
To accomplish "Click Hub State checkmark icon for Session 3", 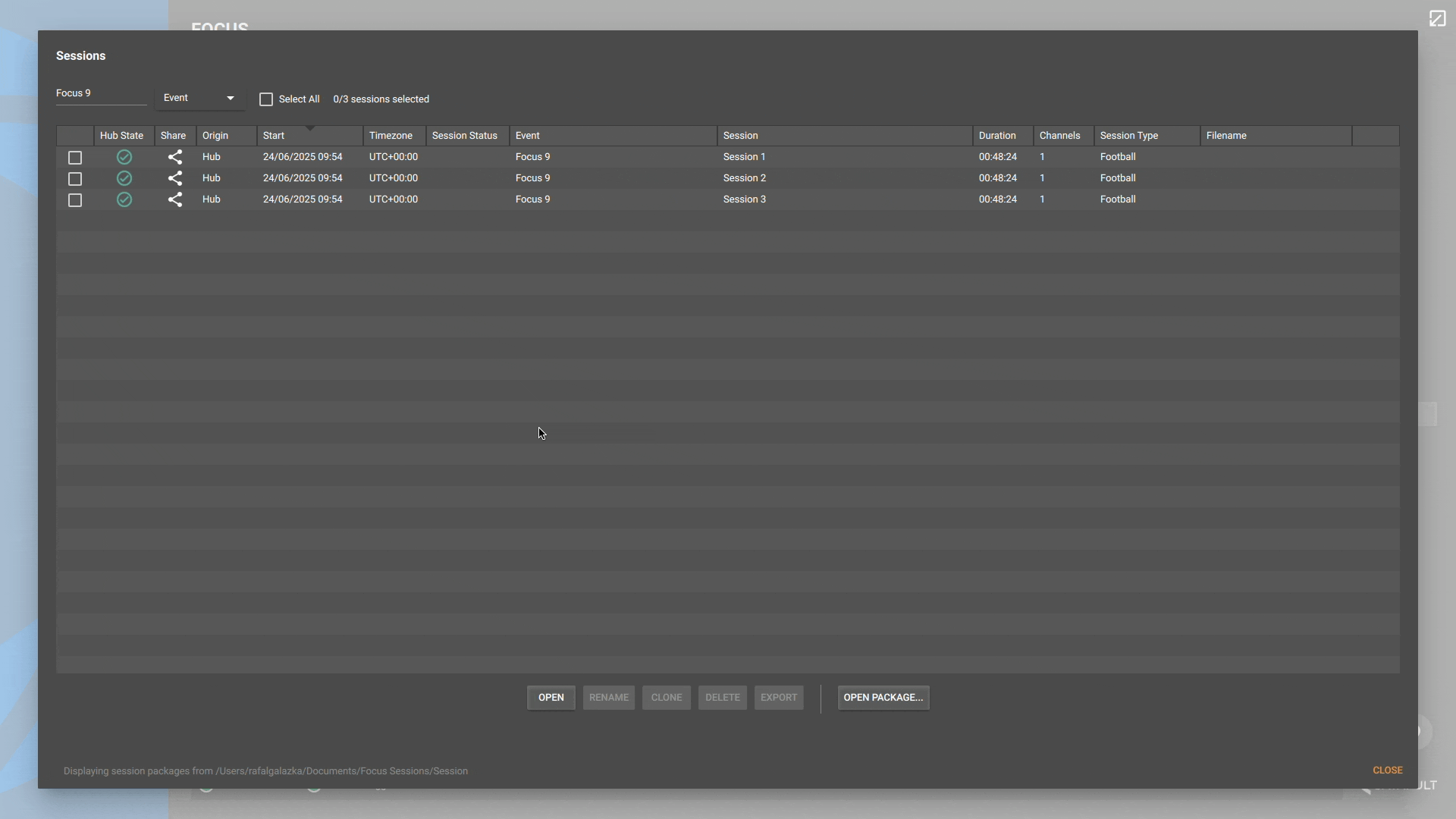I will 124,199.
